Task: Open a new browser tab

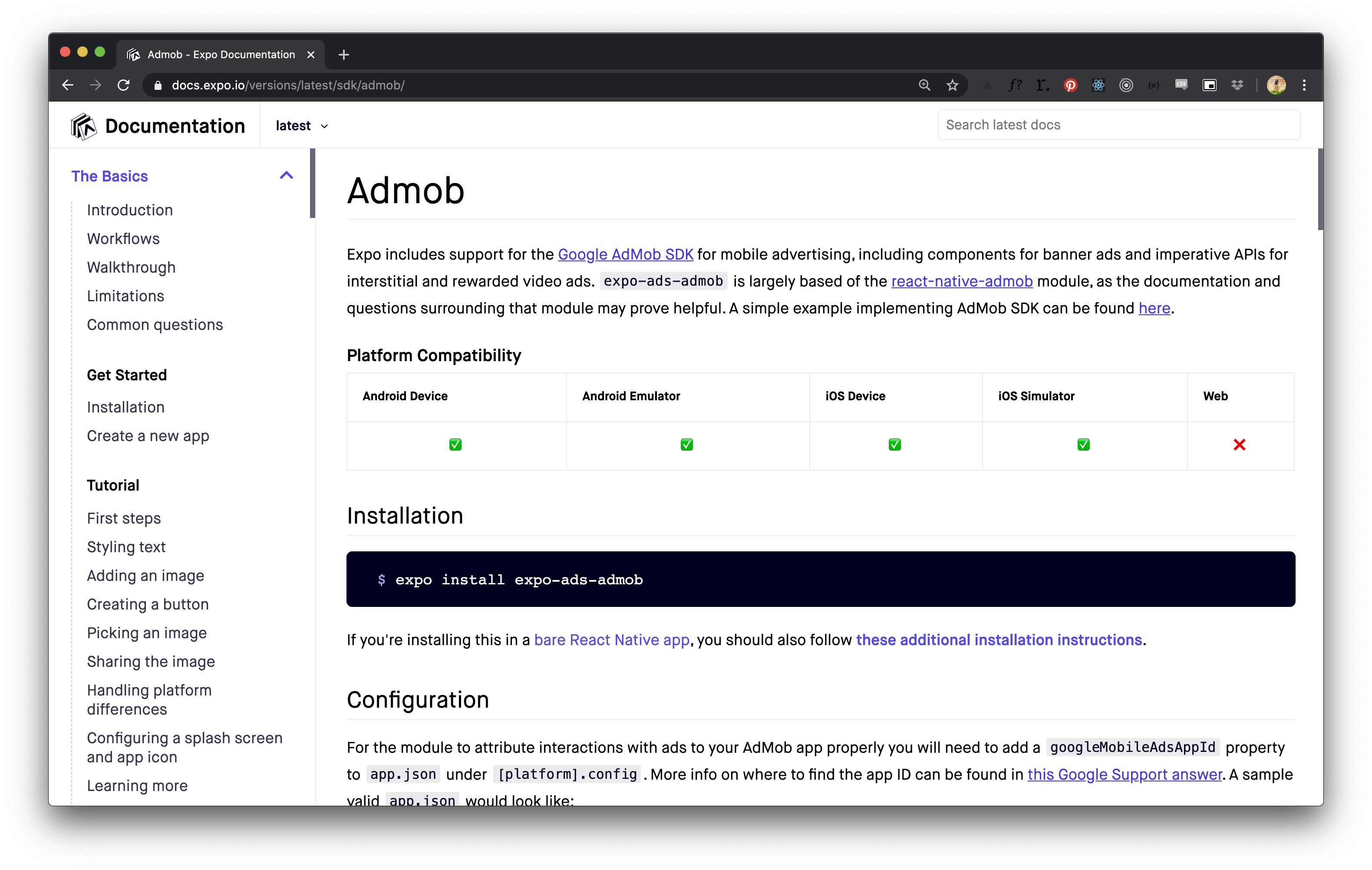Action: pos(343,55)
